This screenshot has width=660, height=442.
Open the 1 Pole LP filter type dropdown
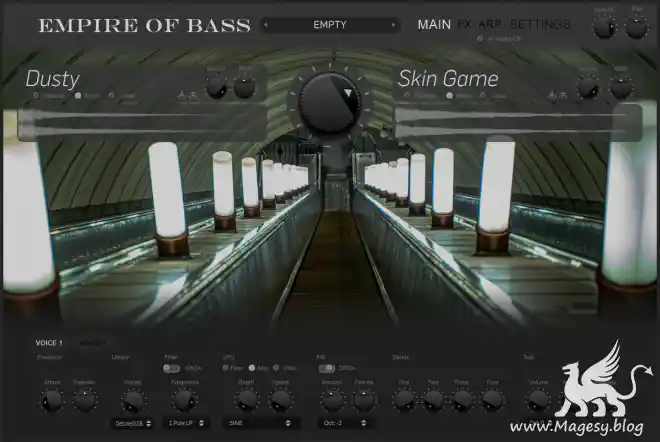pyautogui.click(x=186, y=423)
